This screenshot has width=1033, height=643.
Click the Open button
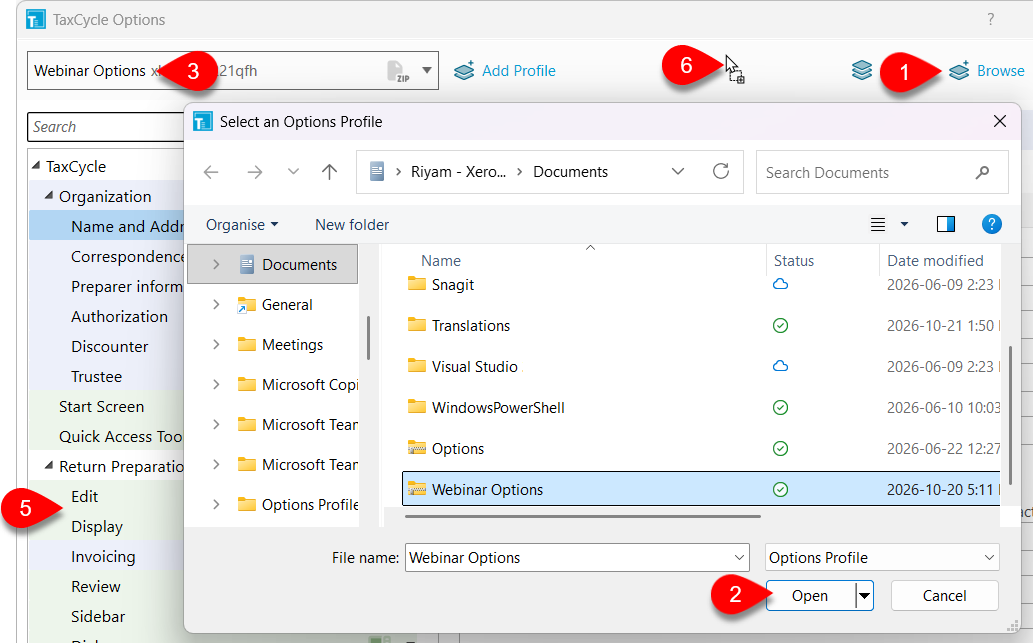[x=810, y=596]
